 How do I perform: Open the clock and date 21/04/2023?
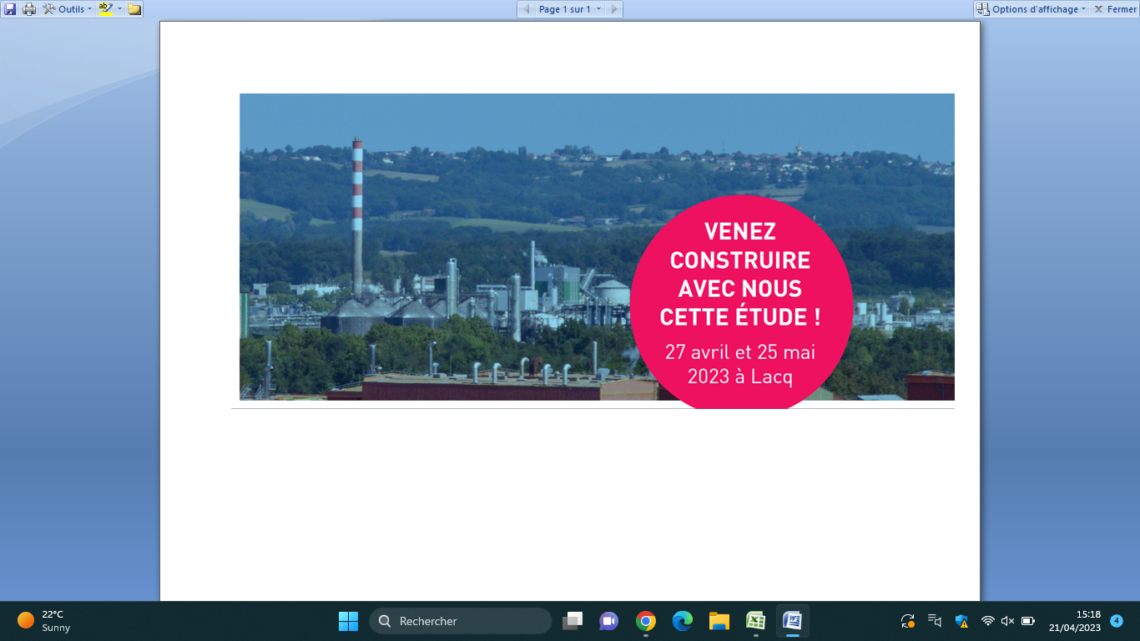pos(1075,621)
